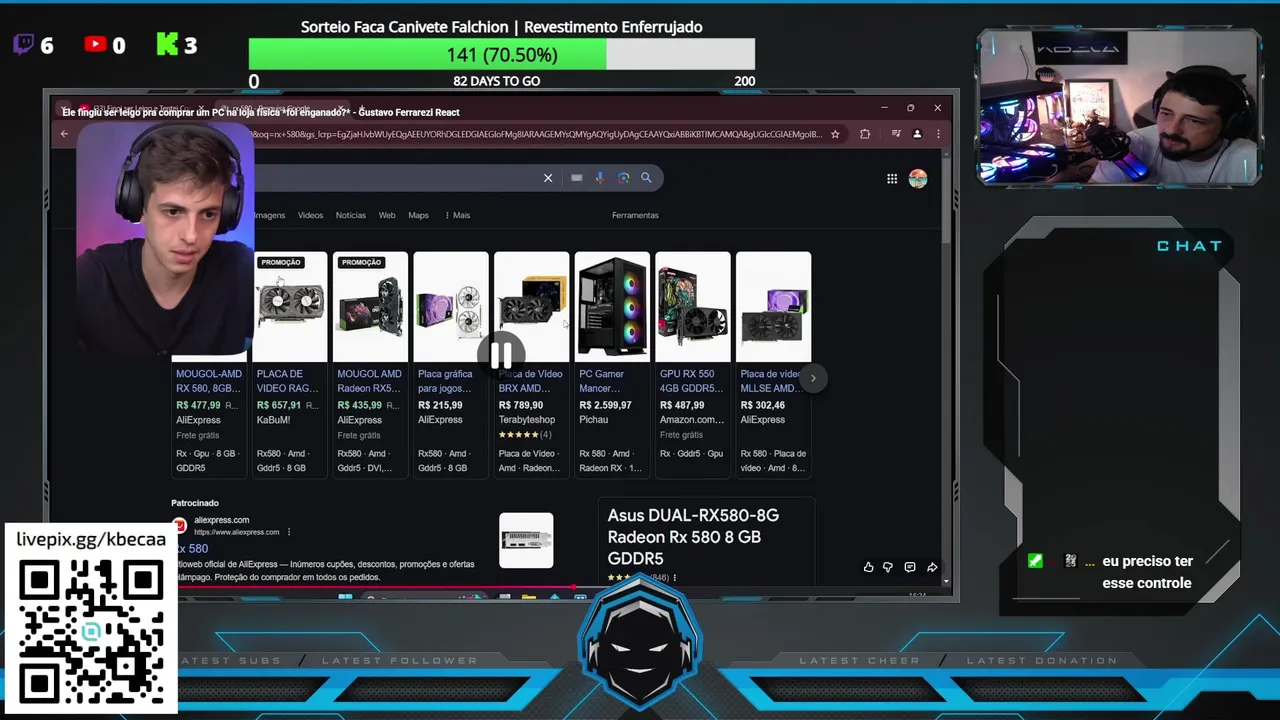Viewport: 1280px width, 720px height.
Task: Open the Ferramentas search tools
Action: click(635, 215)
